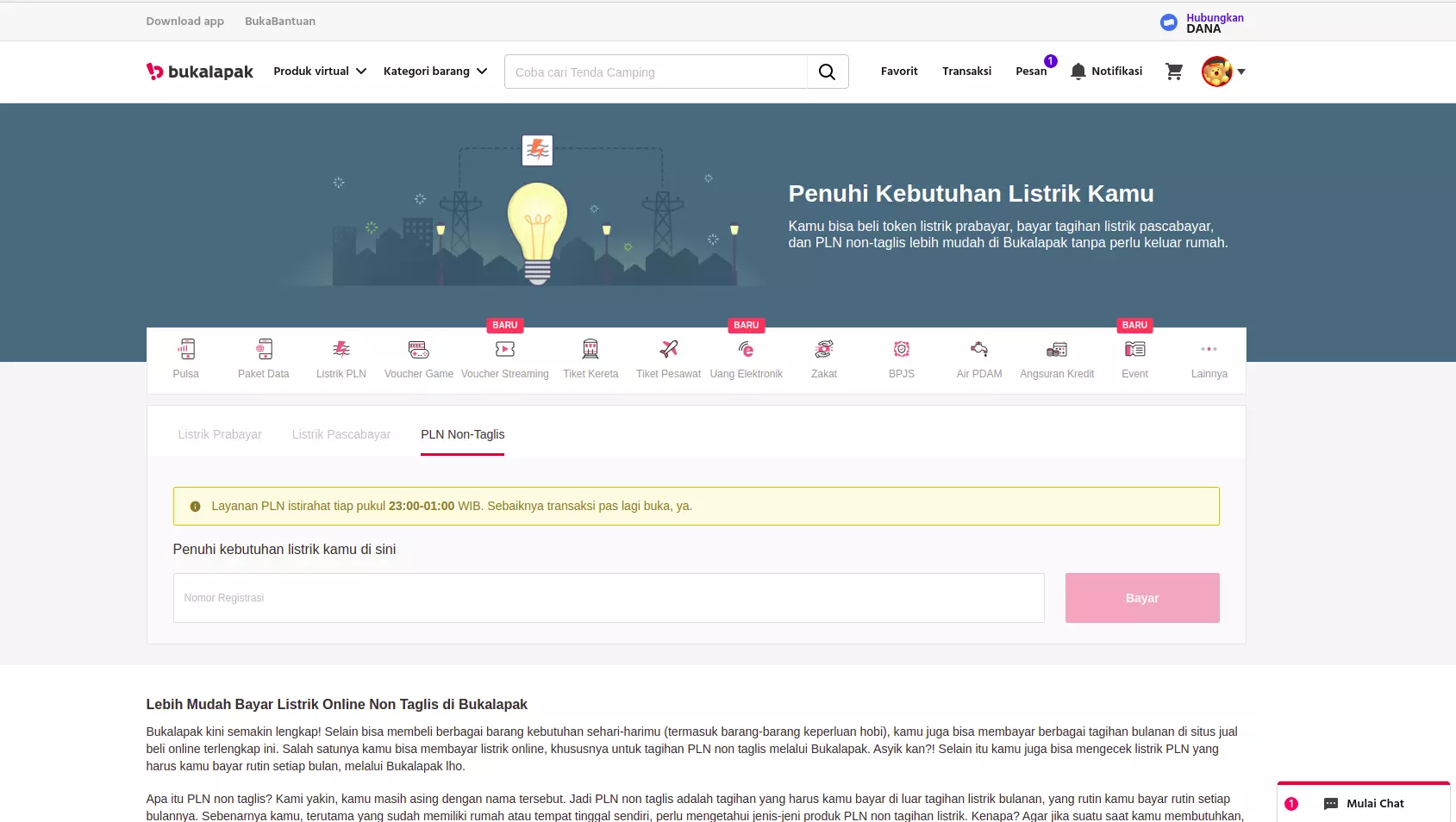Switch to the Listrik Prabayar tab
1456x822 pixels.
click(x=220, y=434)
